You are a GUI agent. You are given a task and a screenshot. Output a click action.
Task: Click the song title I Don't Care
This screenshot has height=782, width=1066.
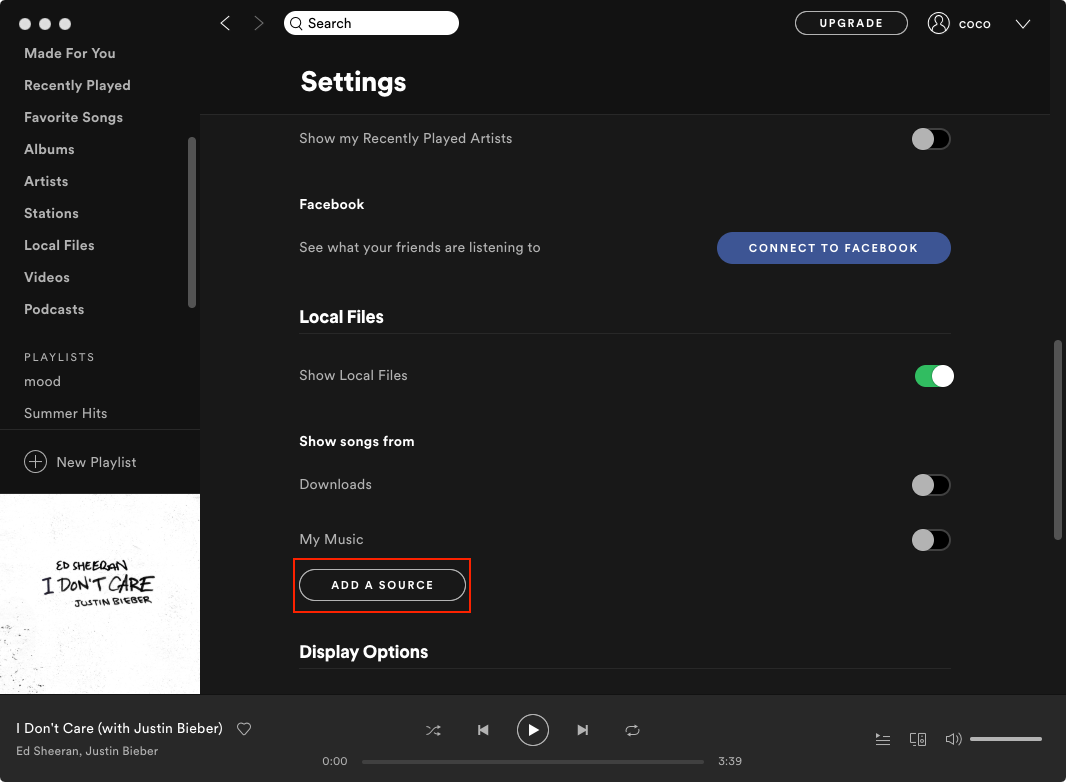[x=120, y=728]
